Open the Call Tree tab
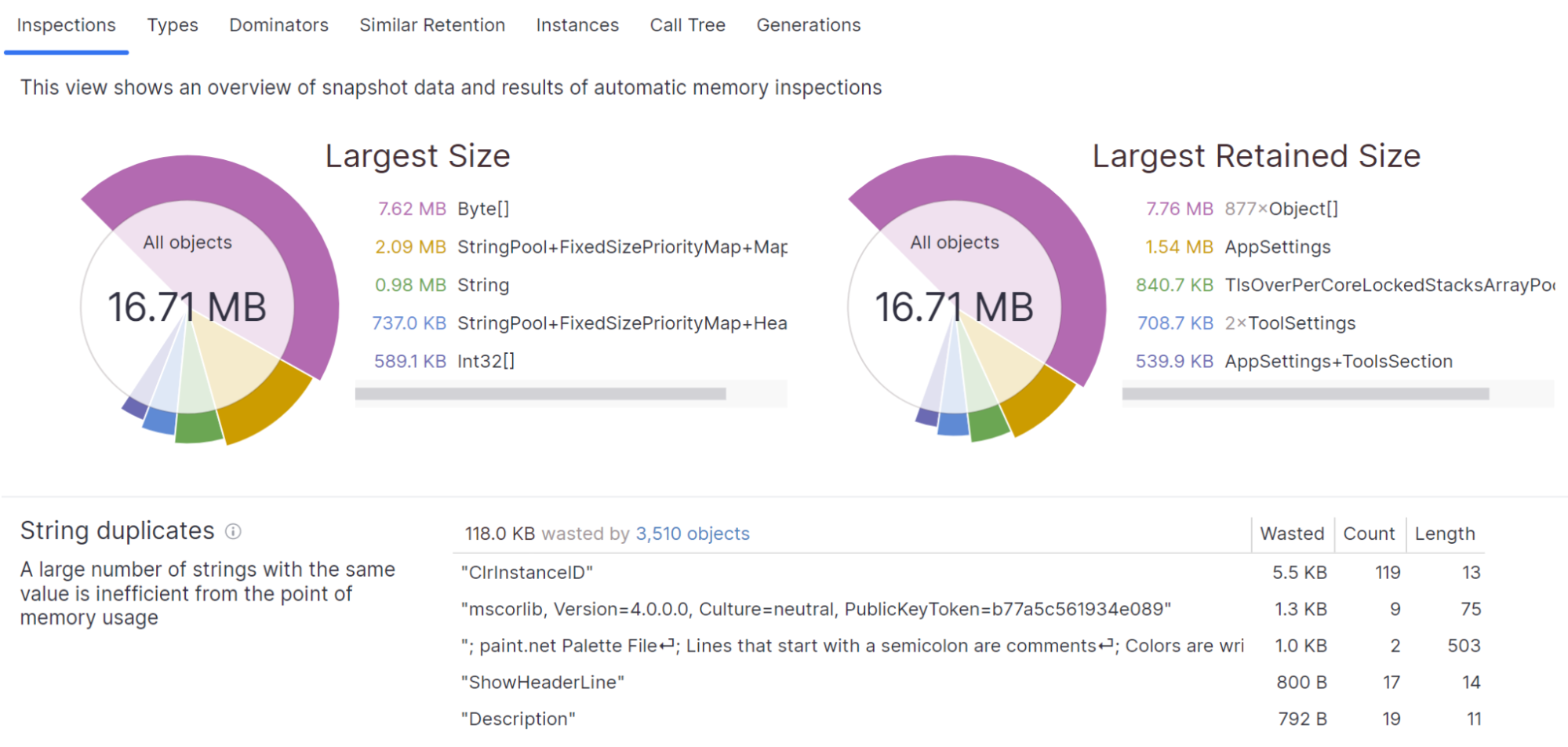The width and height of the screenshot is (1568, 747). coord(687,25)
